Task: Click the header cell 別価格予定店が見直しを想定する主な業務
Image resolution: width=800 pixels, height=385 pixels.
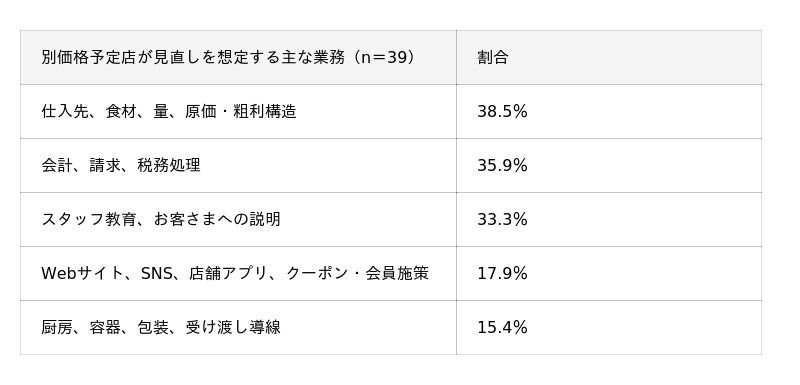Action: pyautogui.click(x=238, y=57)
